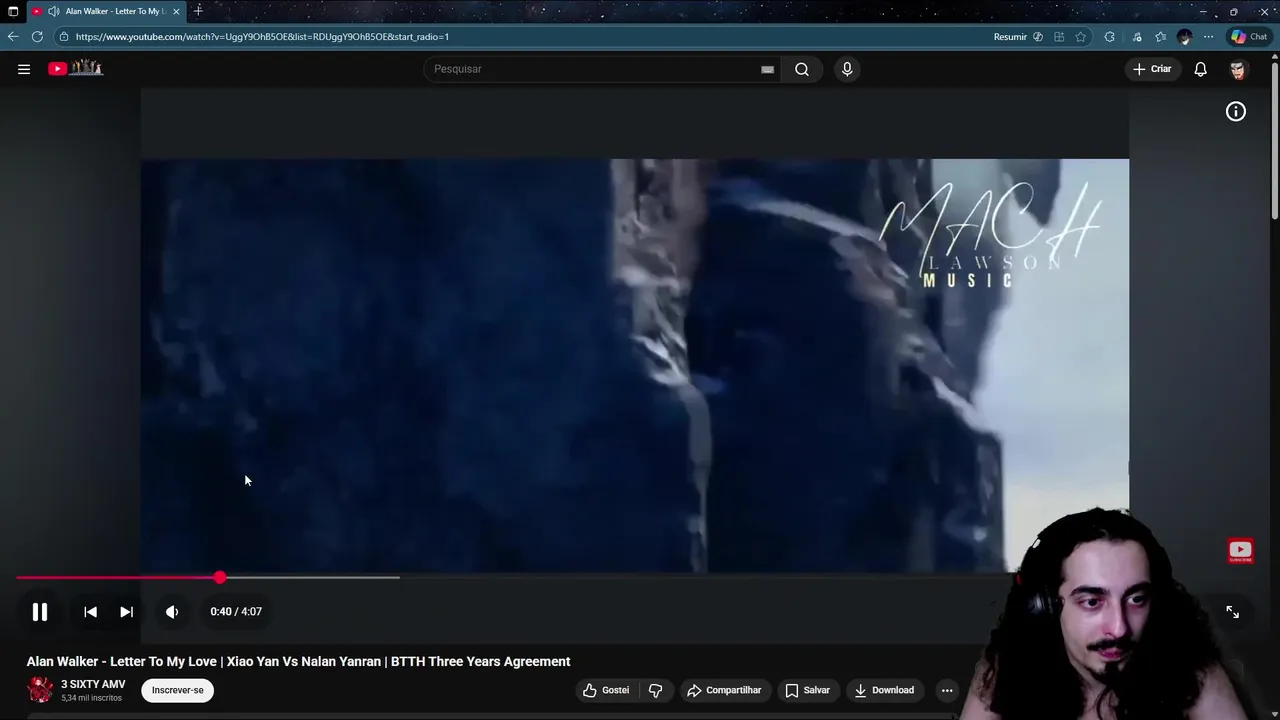
Task: Open more actions three-dot menu
Action: click(x=947, y=690)
